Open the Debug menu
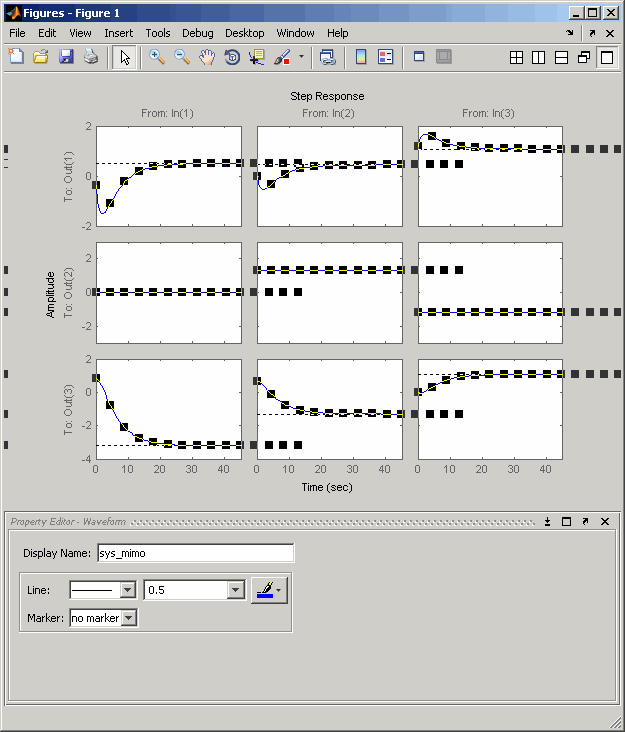The image size is (625, 732). tap(197, 33)
